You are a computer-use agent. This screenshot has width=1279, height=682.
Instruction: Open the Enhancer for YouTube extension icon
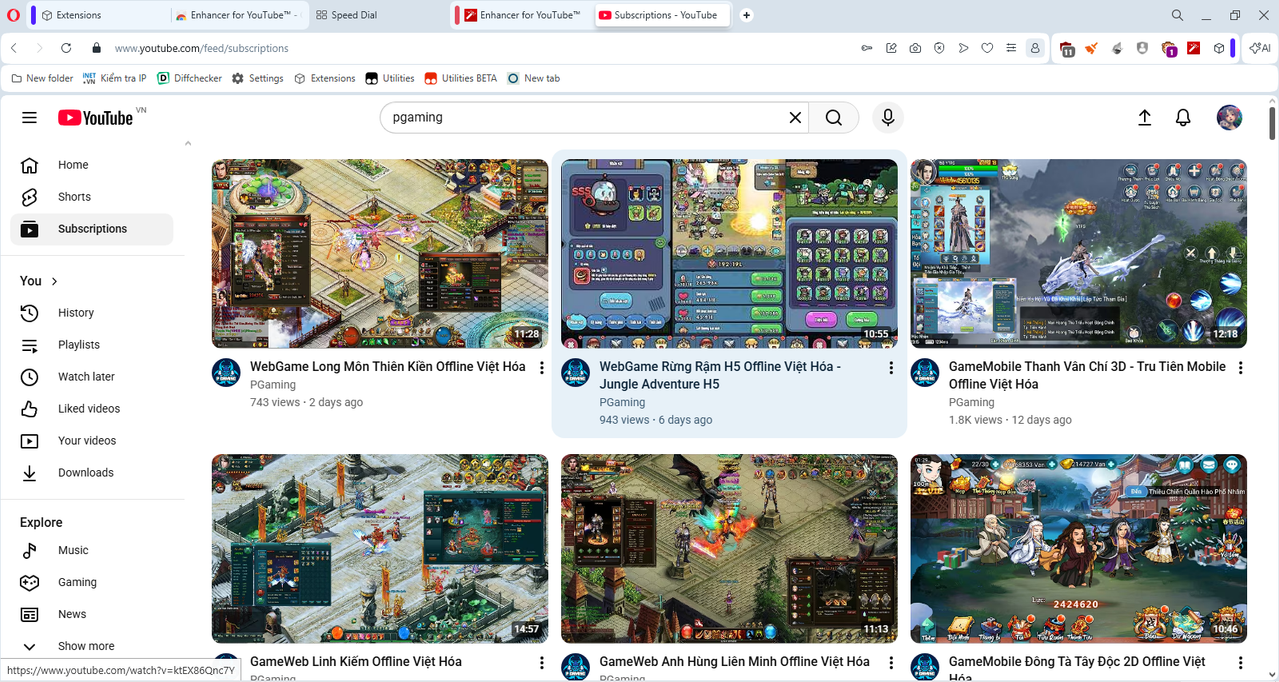coord(1193,48)
